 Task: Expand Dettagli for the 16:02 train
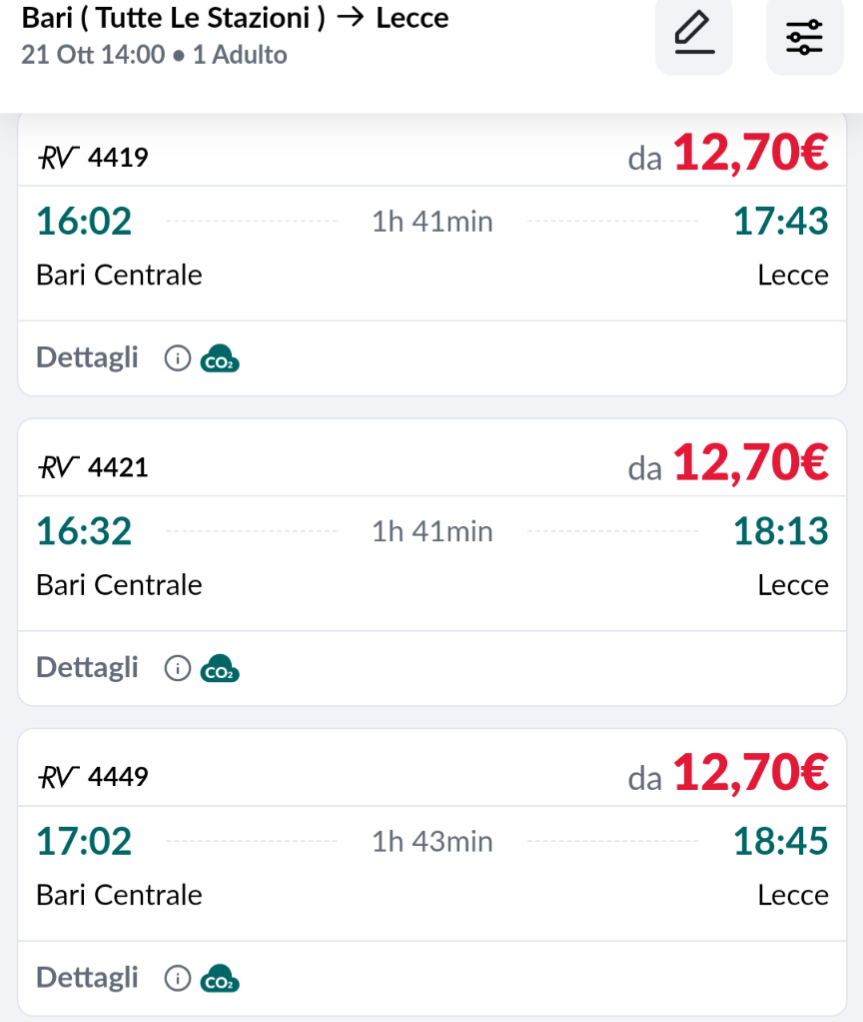[87, 358]
